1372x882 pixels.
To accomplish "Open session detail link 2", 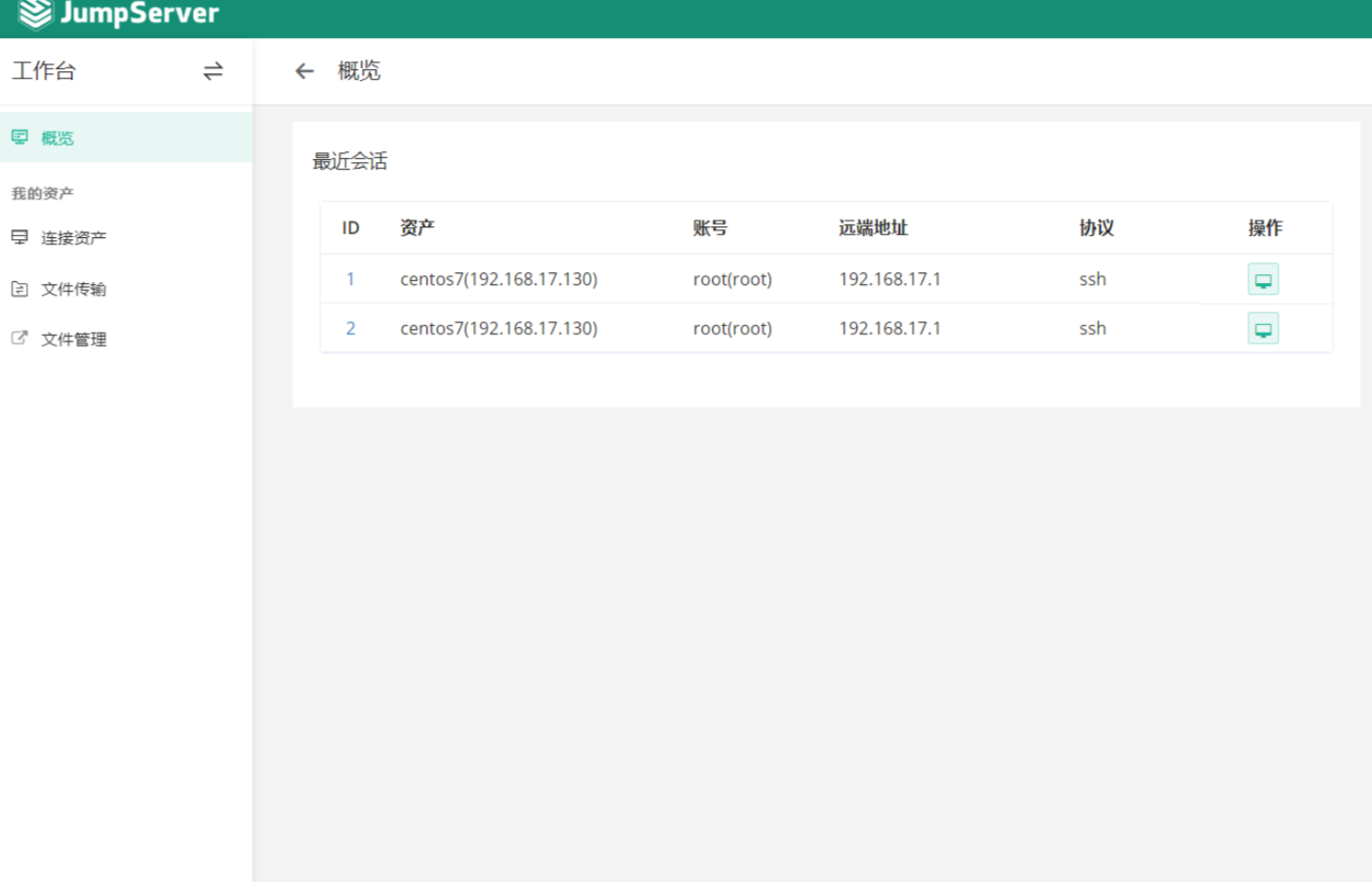I will click(x=352, y=329).
